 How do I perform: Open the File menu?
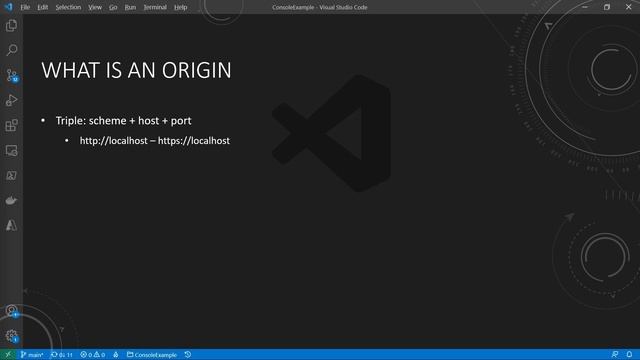coord(25,7)
